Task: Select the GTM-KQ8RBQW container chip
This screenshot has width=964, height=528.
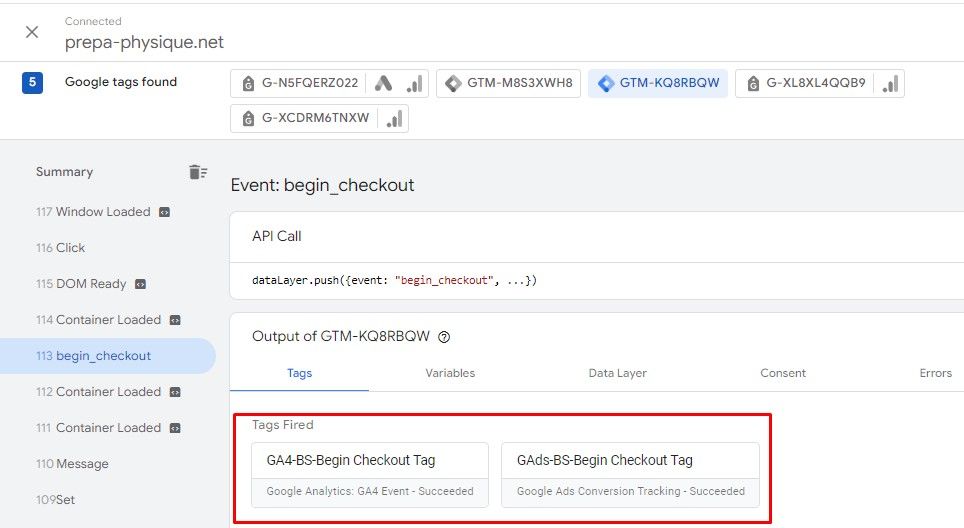Action: tap(658, 83)
